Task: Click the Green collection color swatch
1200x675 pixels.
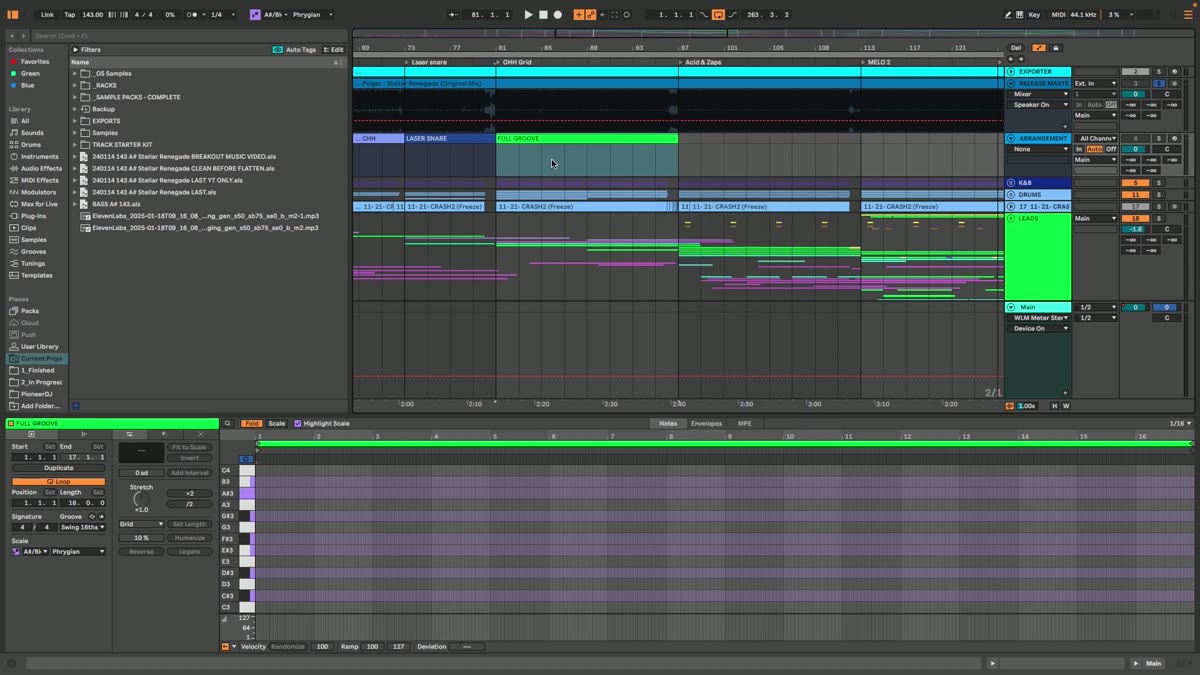Action: point(12,73)
